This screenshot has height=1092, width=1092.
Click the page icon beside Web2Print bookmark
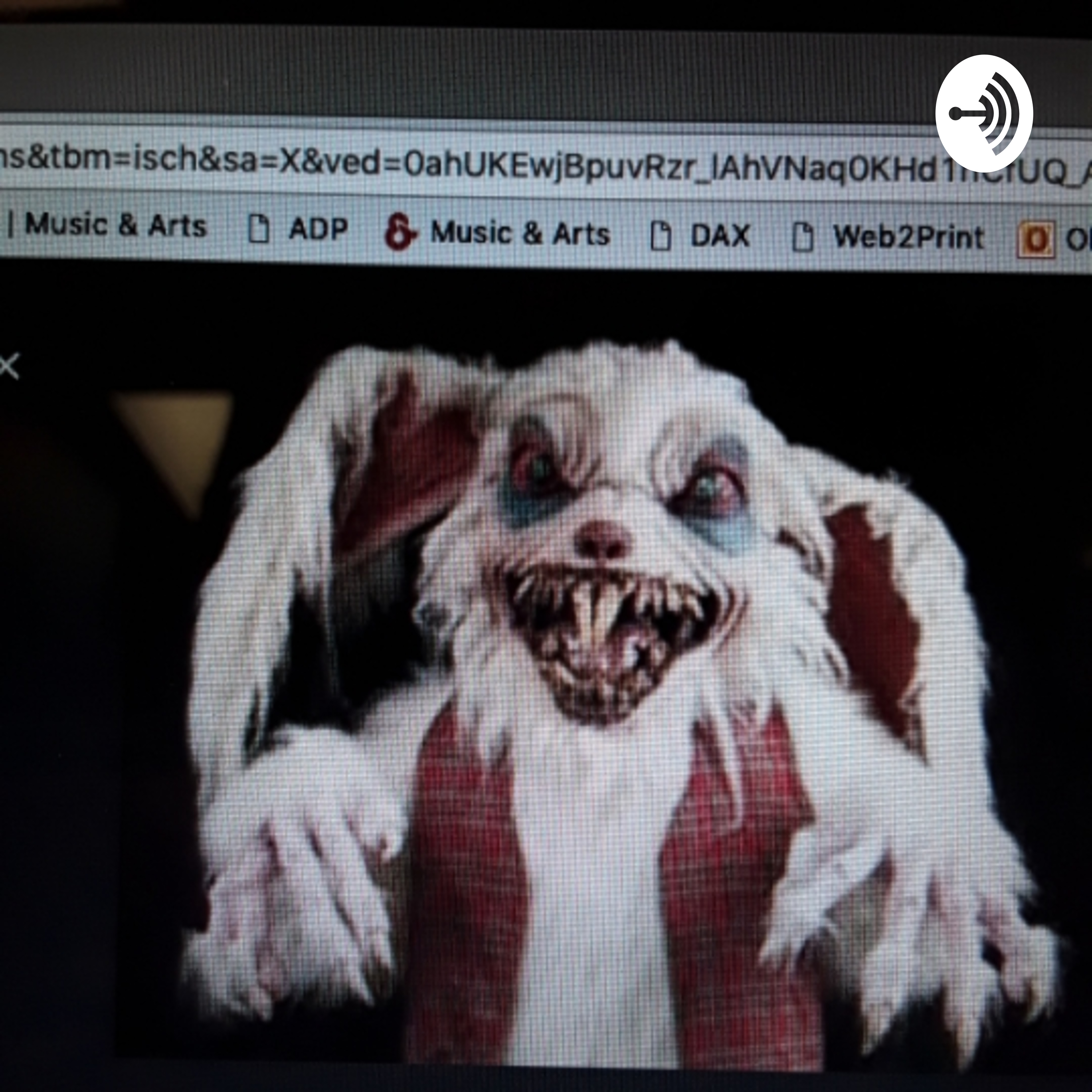click(803, 237)
